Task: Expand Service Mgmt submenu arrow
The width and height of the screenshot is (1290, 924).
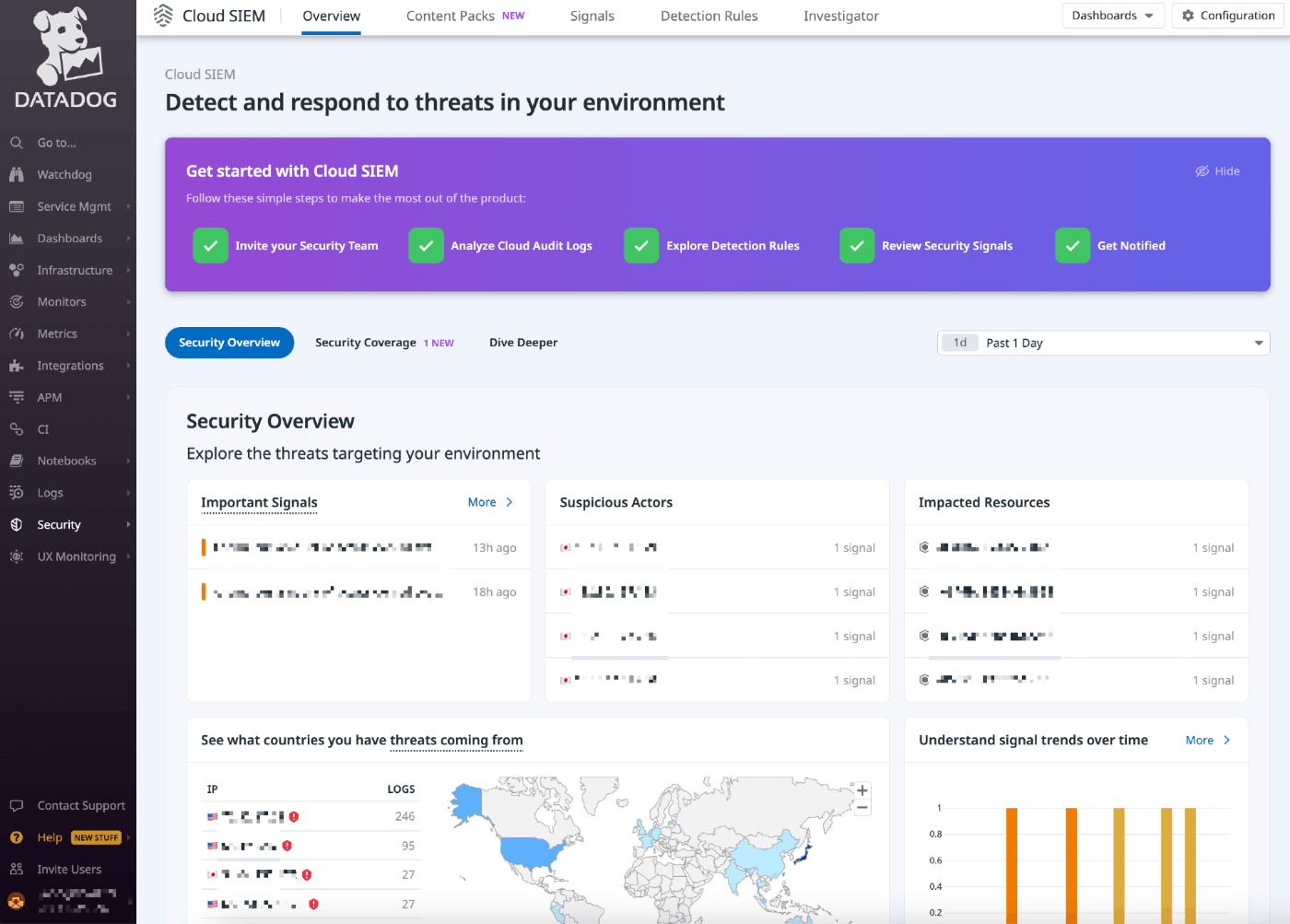Action: [x=128, y=206]
